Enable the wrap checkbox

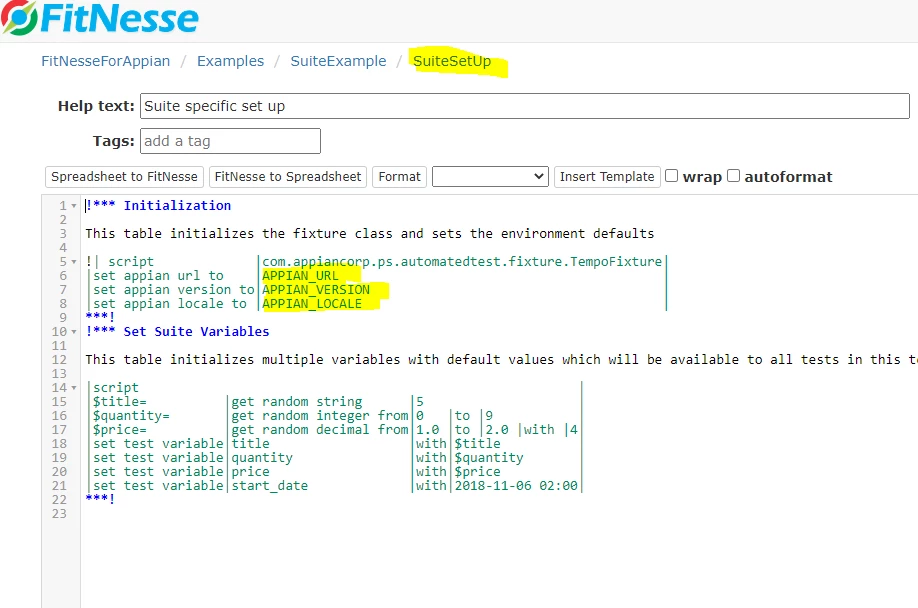(672, 176)
